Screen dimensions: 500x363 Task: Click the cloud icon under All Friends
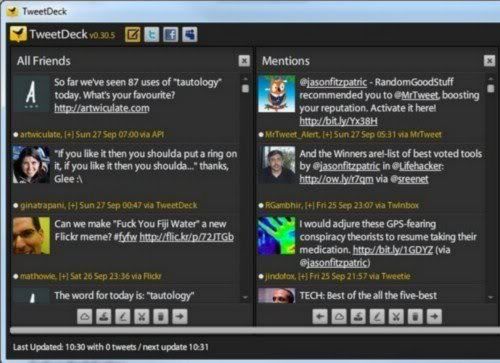(85, 316)
